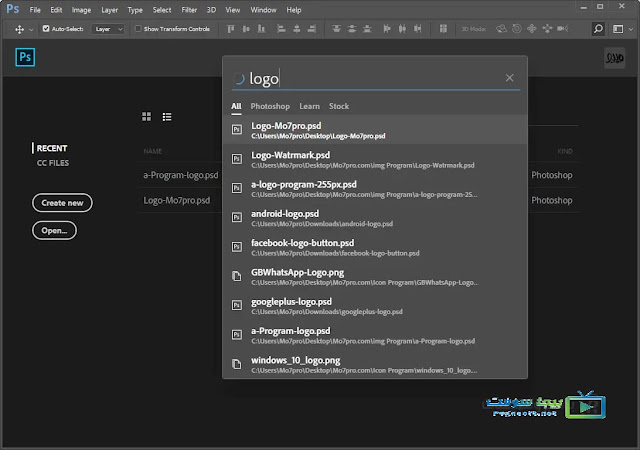Image resolution: width=640 pixels, height=450 pixels.
Task: Switch recent files to list view
Action: click(167, 117)
